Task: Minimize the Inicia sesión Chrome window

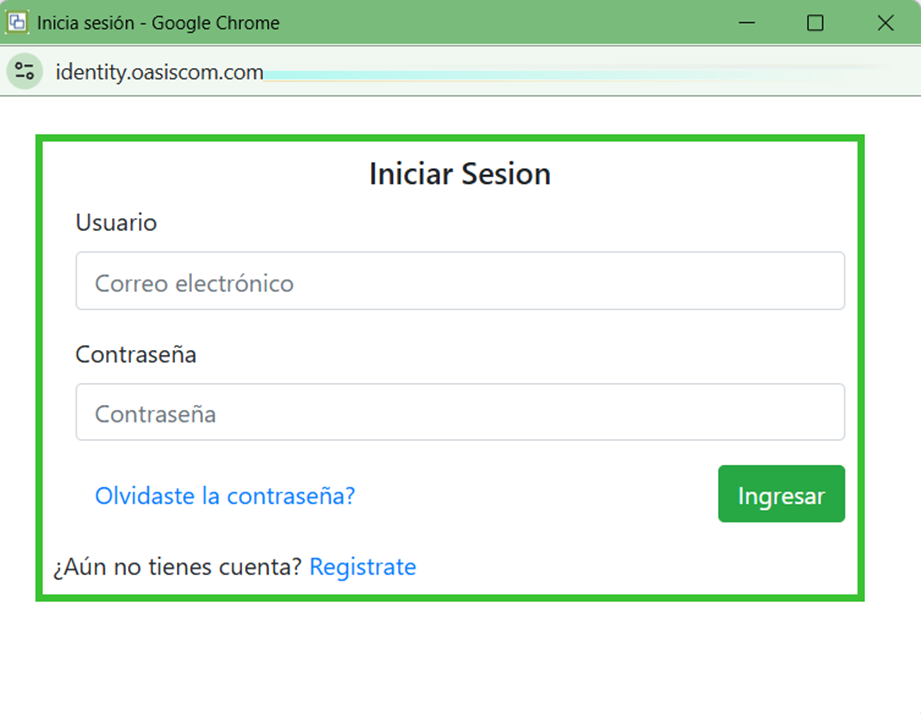Action: point(746,22)
